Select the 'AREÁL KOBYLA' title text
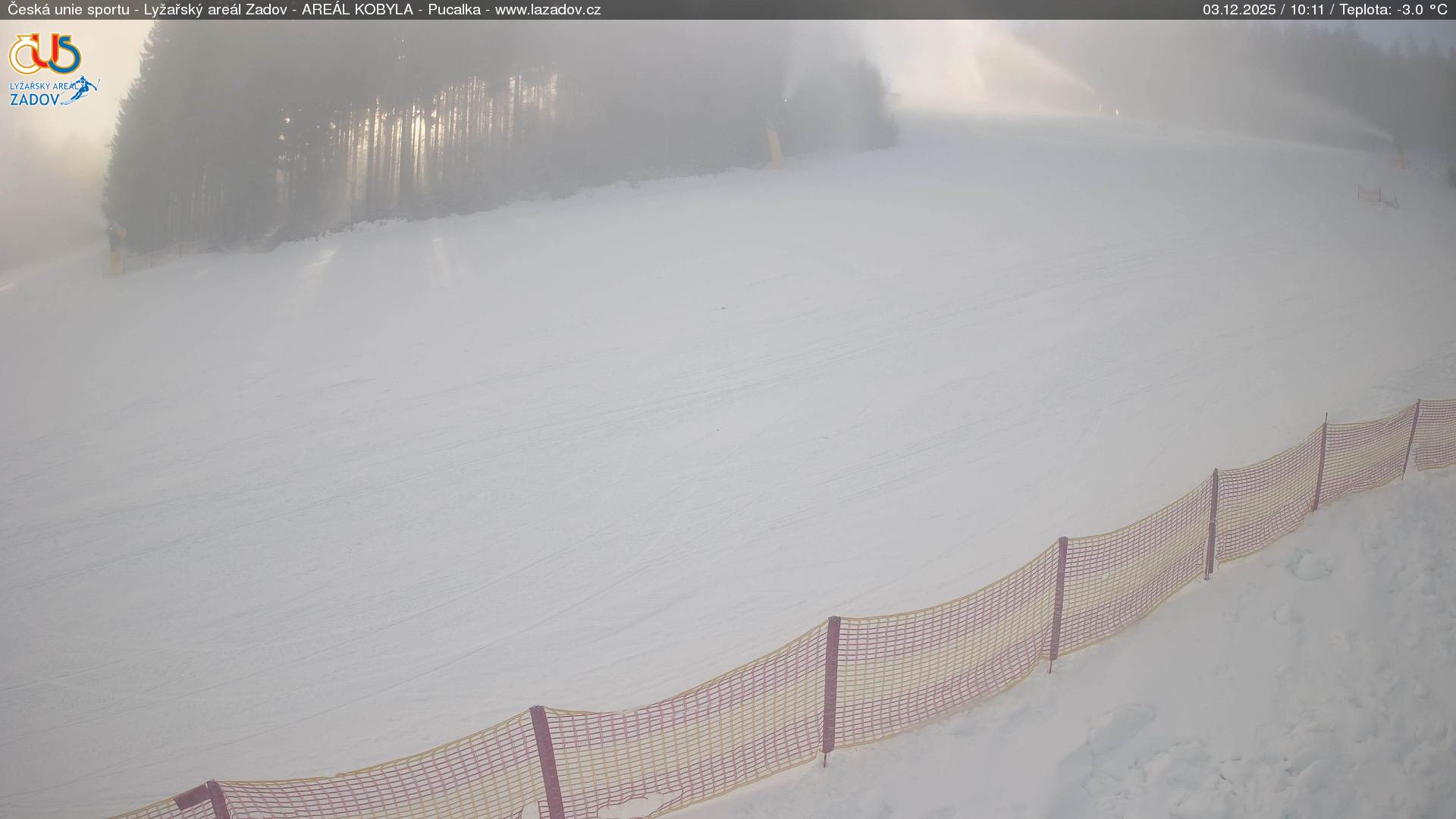The image size is (1456, 819). (x=357, y=10)
